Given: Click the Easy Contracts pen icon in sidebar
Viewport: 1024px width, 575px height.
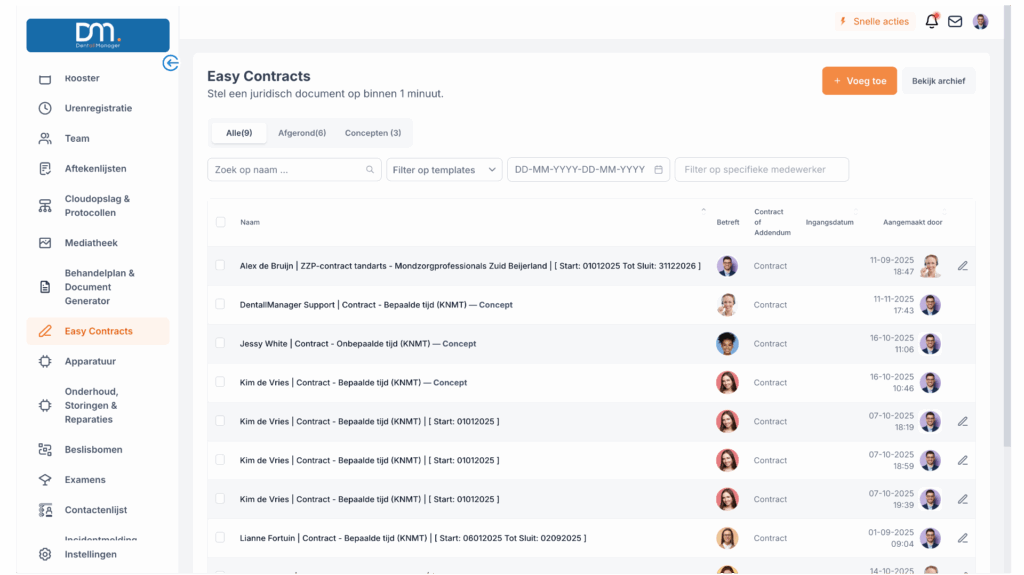Looking at the screenshot, I should [x=45, y=331].
